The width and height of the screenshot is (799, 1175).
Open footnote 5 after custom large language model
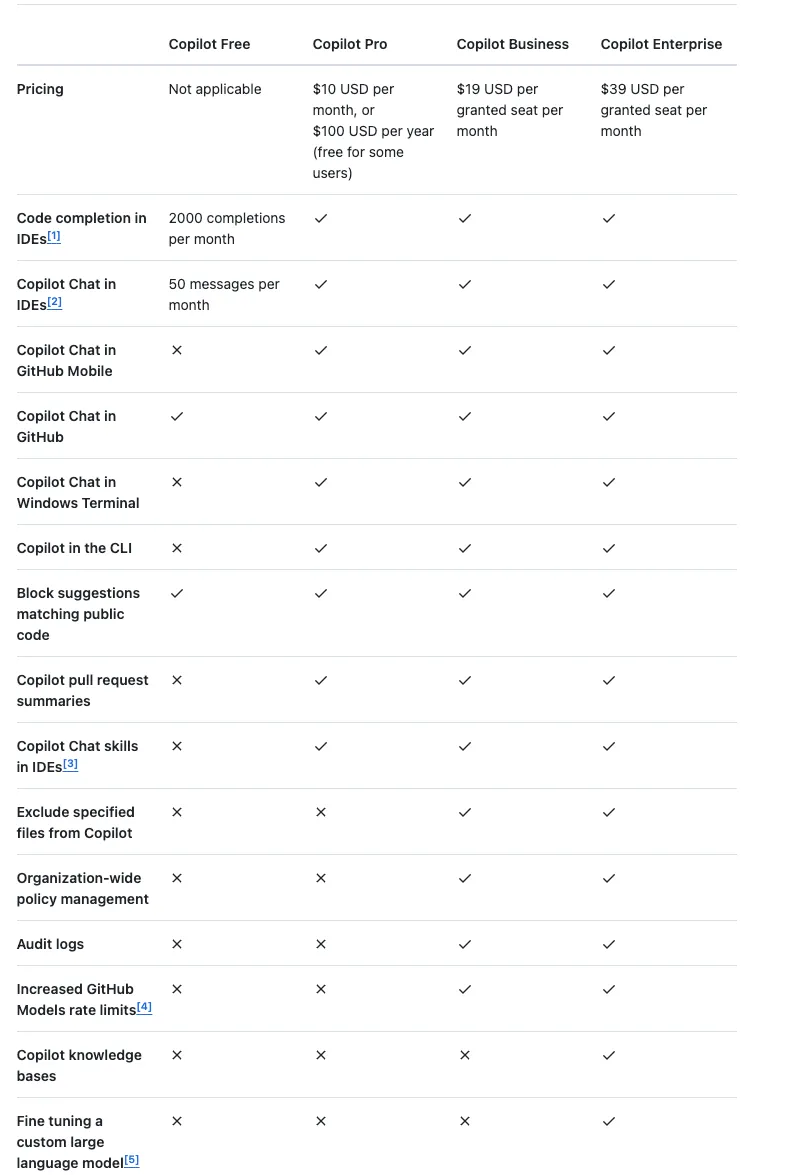(x=132, y=1160)
